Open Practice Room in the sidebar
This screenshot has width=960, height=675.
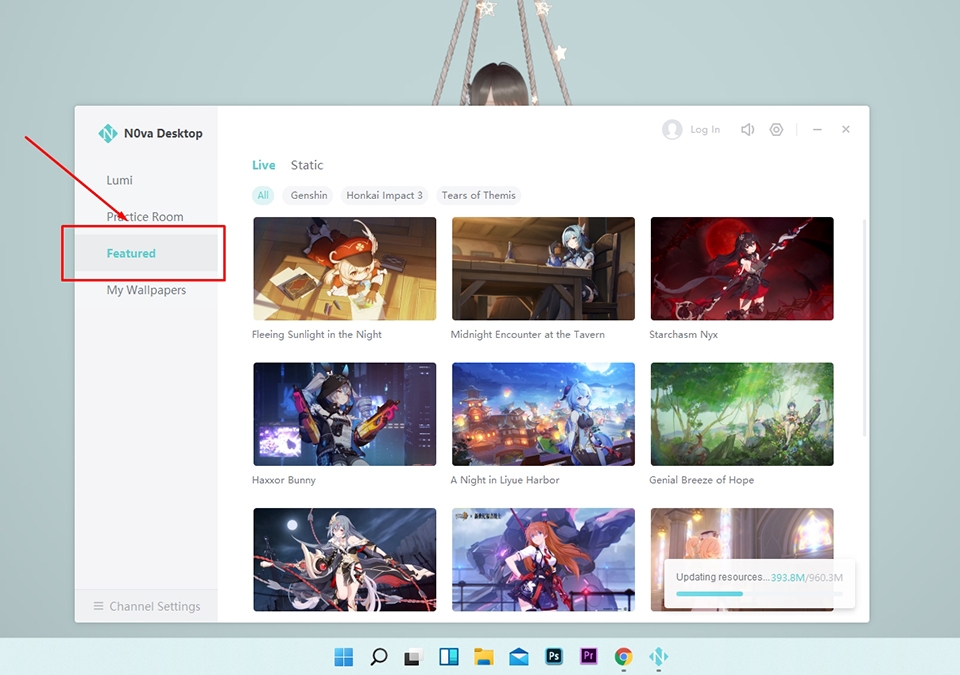pos(145,217)
